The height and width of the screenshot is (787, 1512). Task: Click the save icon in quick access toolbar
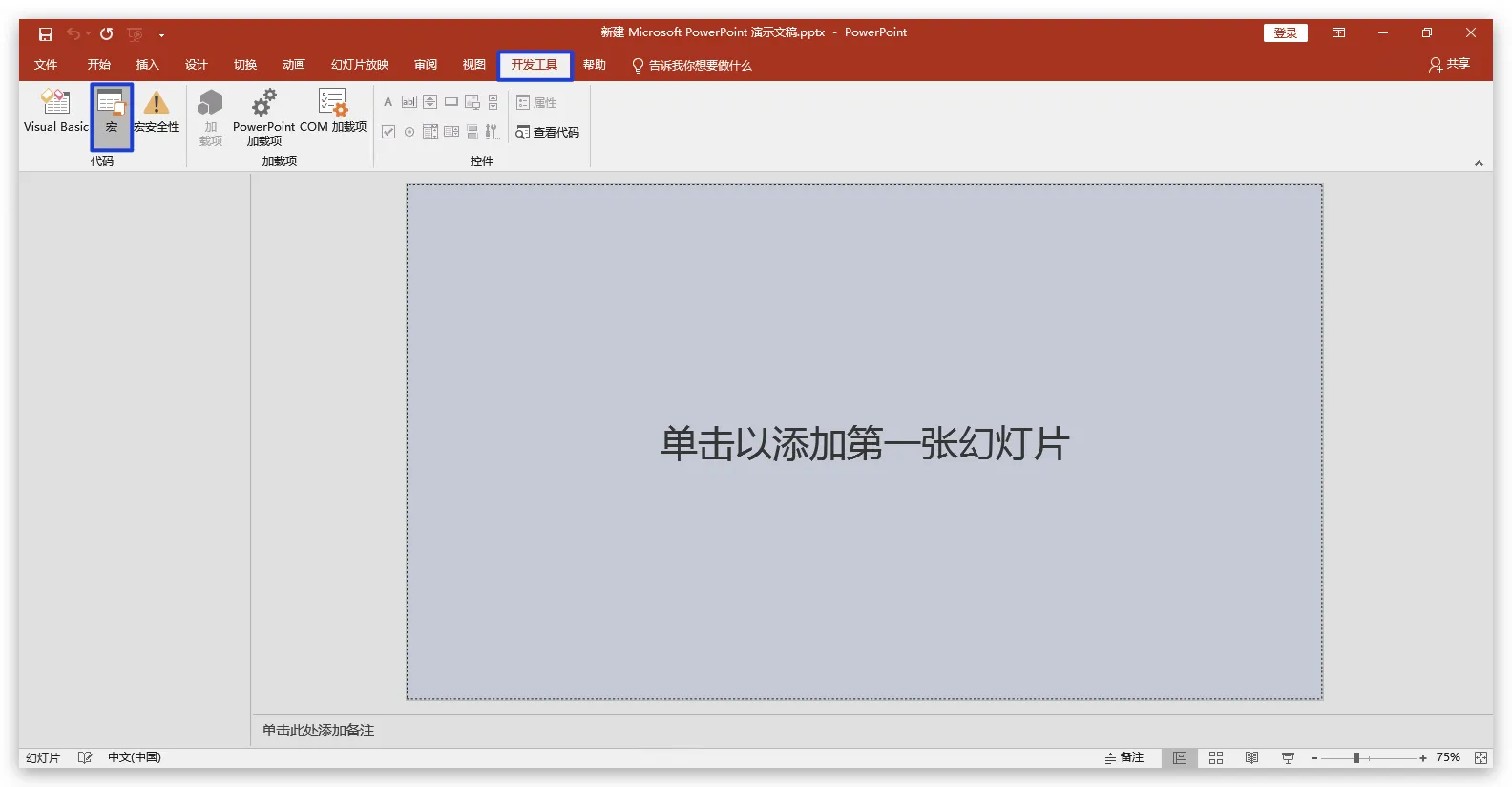pos(45,33)
